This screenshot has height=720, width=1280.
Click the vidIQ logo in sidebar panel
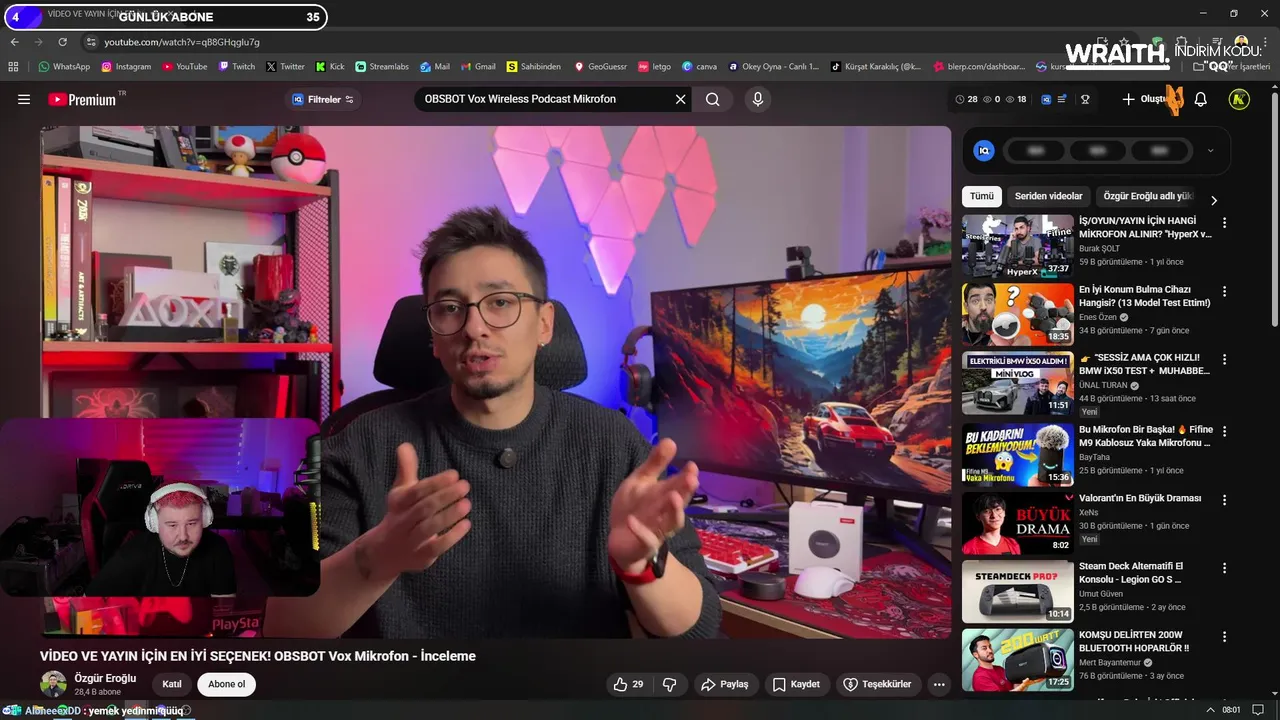984,151
